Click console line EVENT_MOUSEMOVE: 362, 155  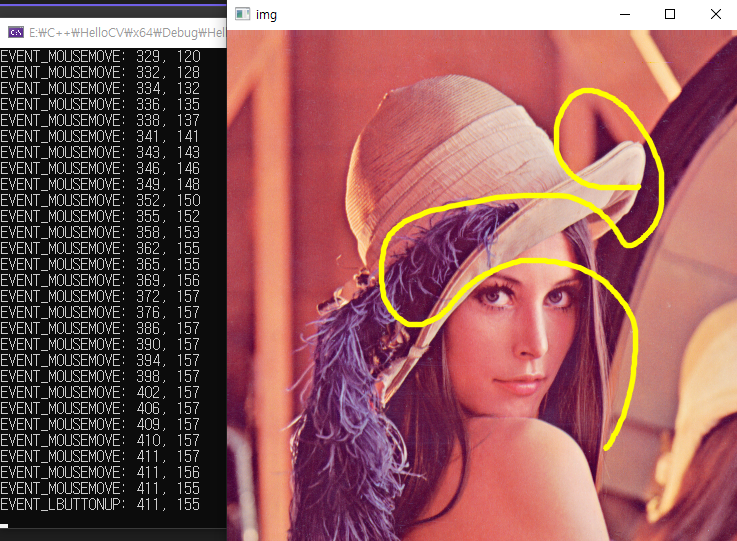100,248
